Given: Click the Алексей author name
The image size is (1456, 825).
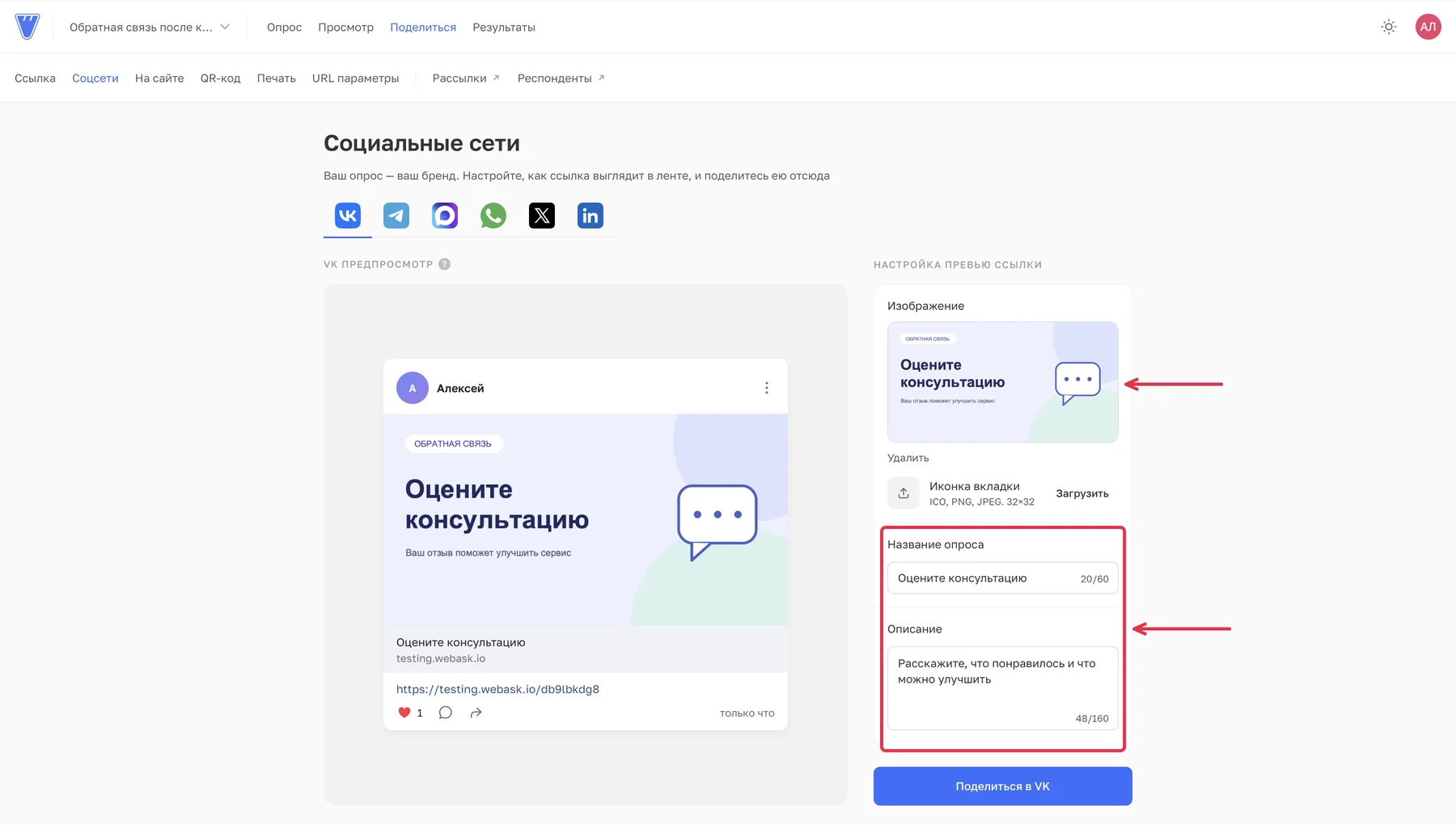Looking at the screenshot, I should [x=460, y=388].
